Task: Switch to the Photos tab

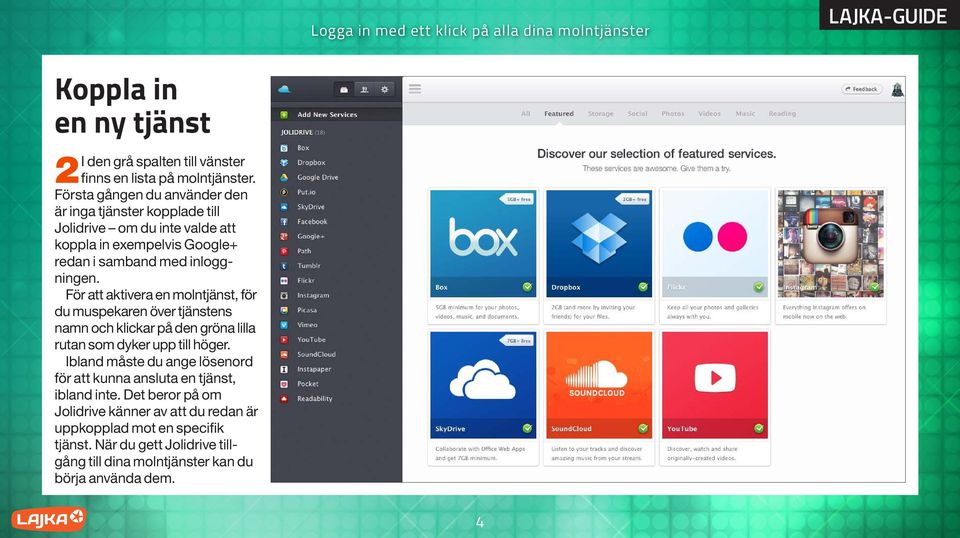Action: point(673,113)
